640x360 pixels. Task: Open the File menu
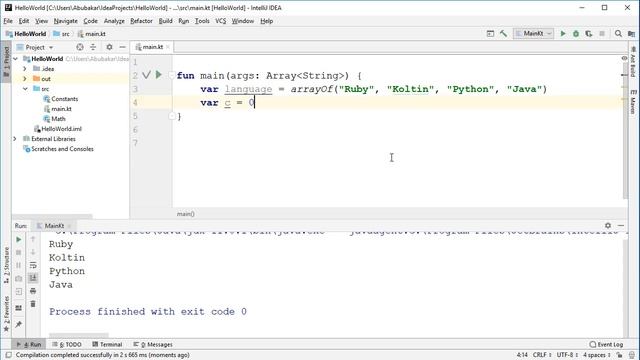pyautogui.click(x=8, y=21)
